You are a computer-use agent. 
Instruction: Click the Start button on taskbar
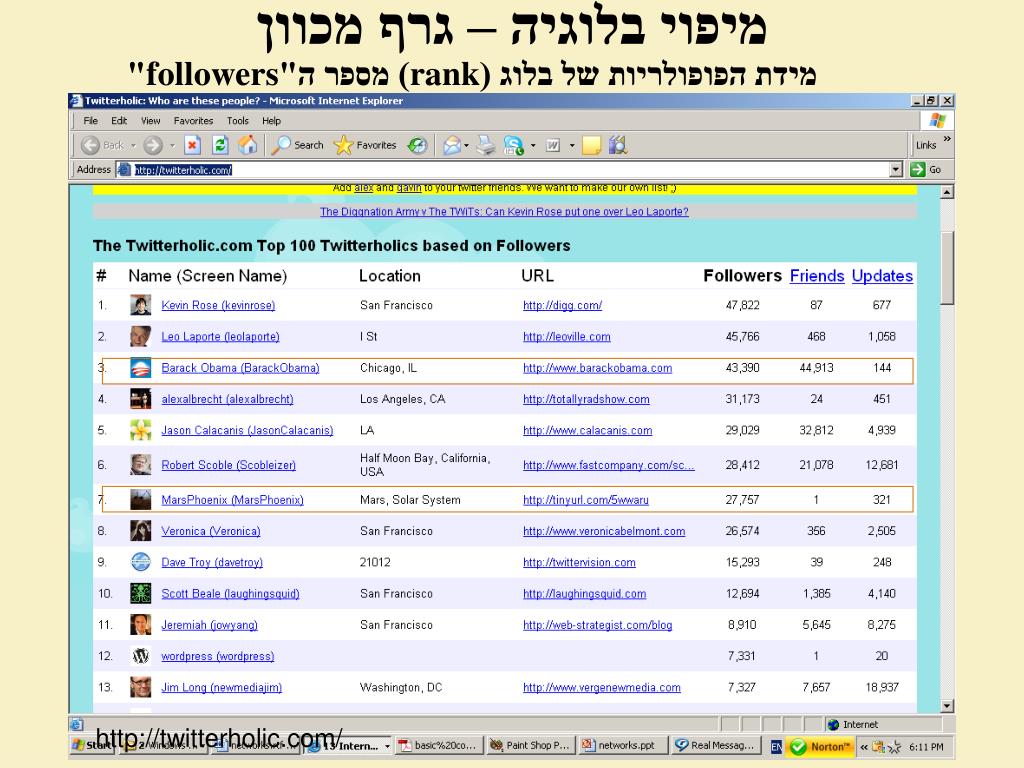(x=91, y=746)
